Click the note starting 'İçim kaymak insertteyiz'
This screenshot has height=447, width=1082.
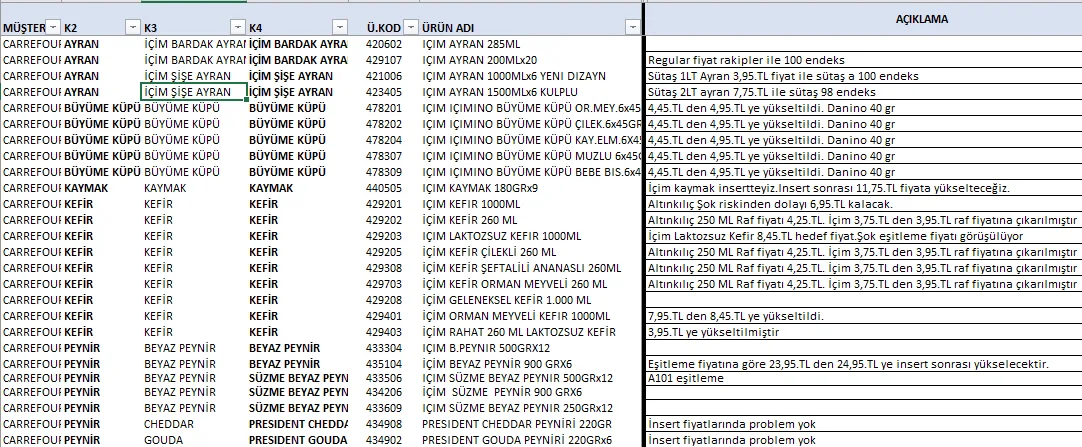point(830,188)
